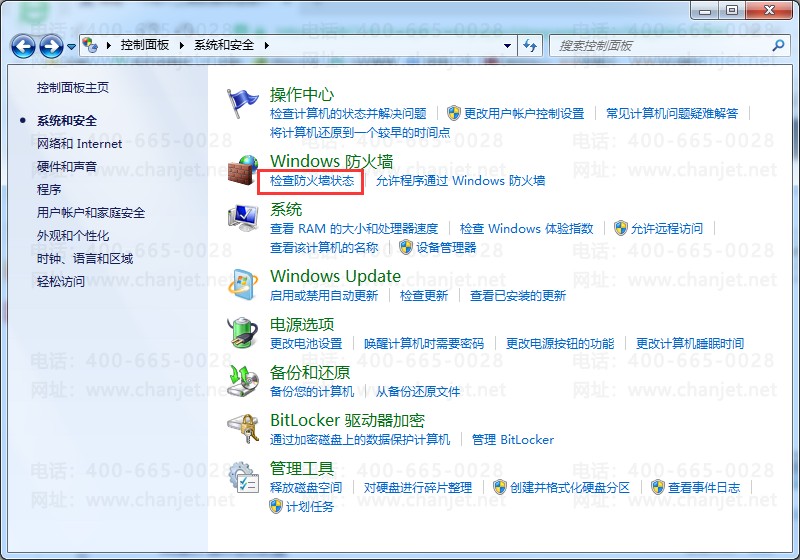Open the 系统 heading
Screen dimensions: 800x560
[286, 210]
